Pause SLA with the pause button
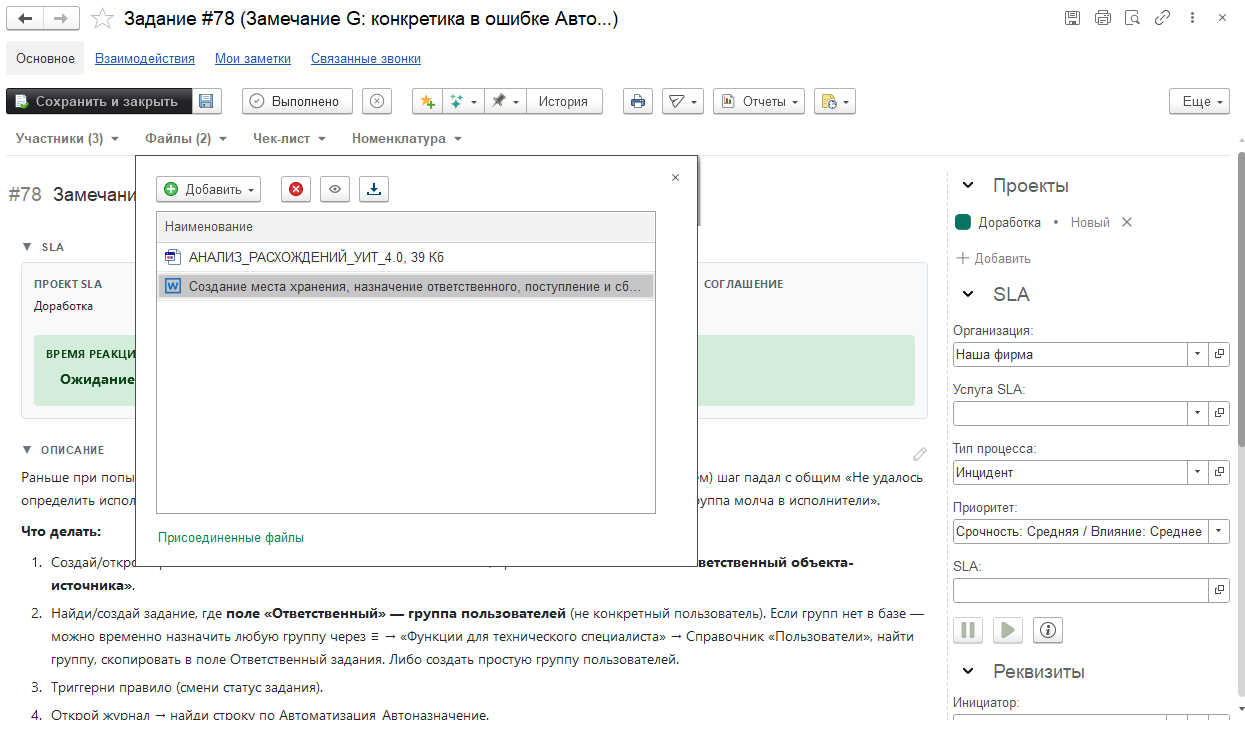Screen dimensions: 1245x729 (x=968, y=630)
